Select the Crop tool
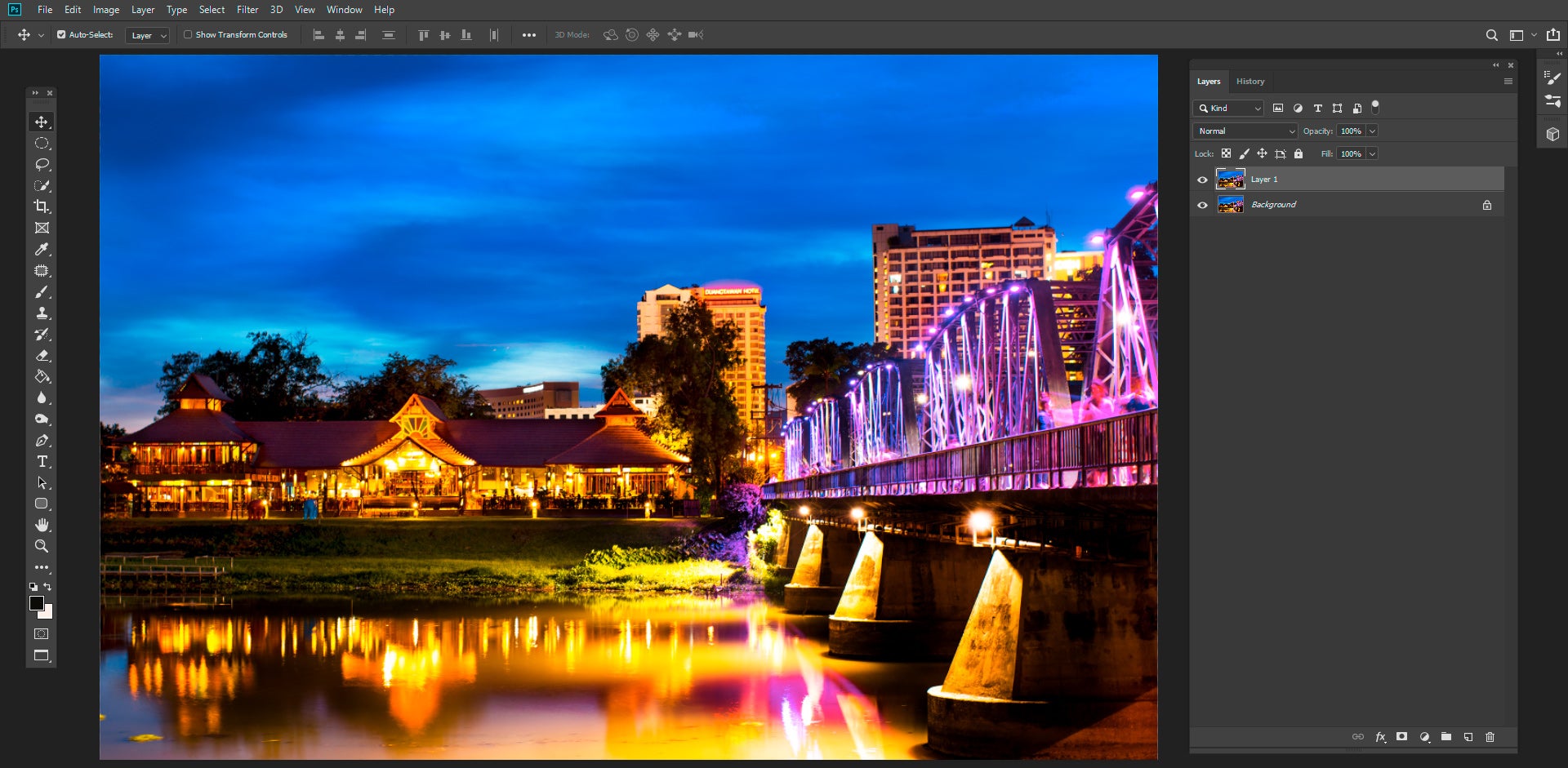The height and width of the screenshot is (768, 1568). (x=42, y=206)
